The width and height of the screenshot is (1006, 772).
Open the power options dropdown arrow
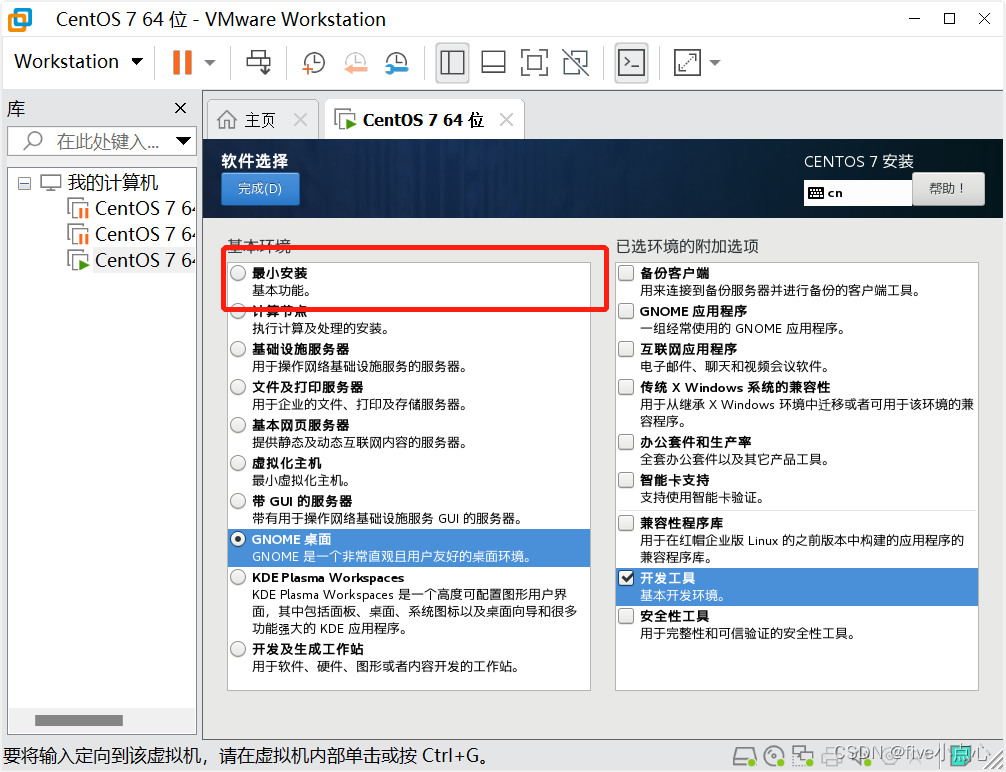click(x=210, y=62)
